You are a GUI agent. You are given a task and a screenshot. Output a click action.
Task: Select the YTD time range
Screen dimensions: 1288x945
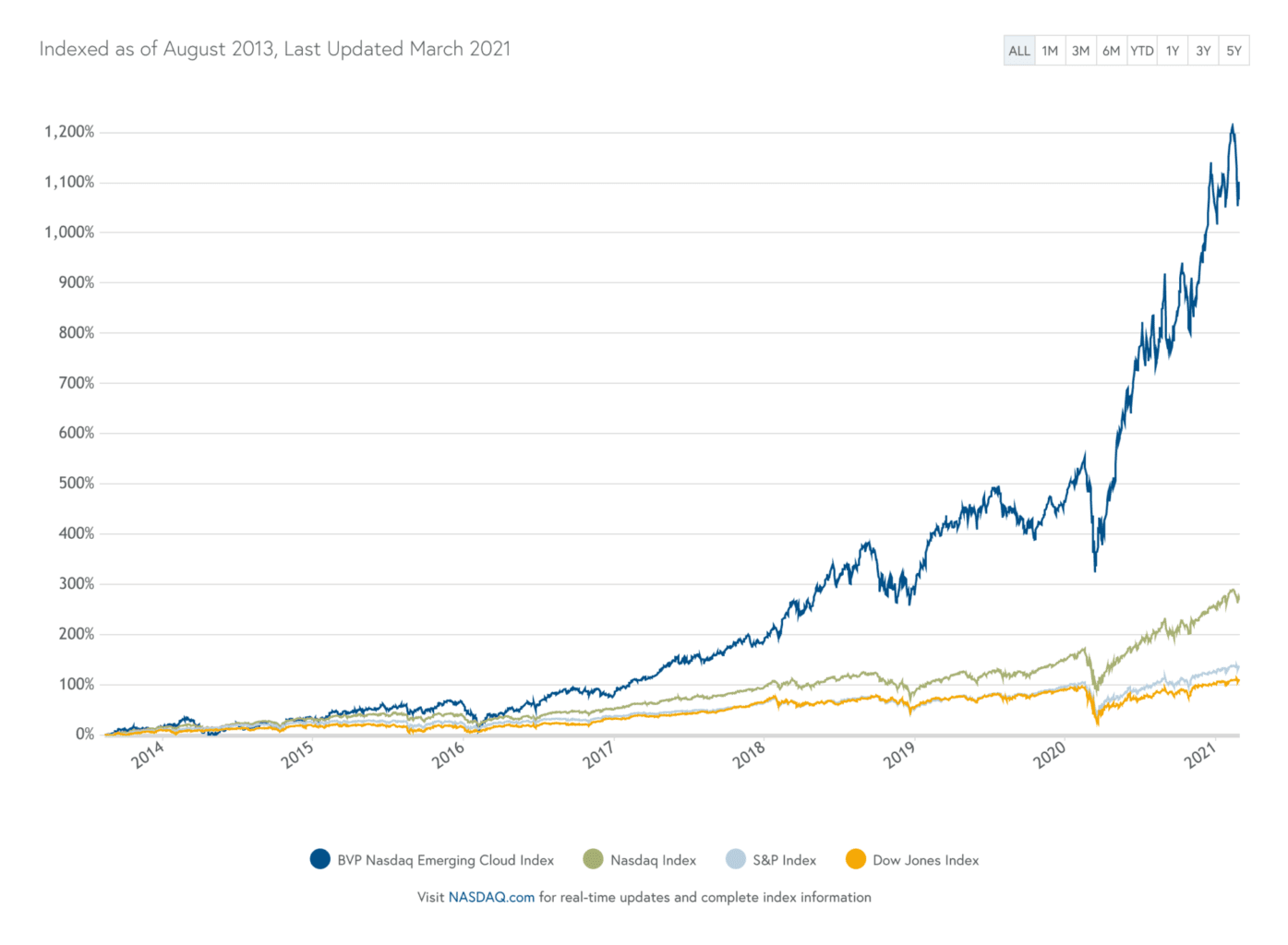1142,51
